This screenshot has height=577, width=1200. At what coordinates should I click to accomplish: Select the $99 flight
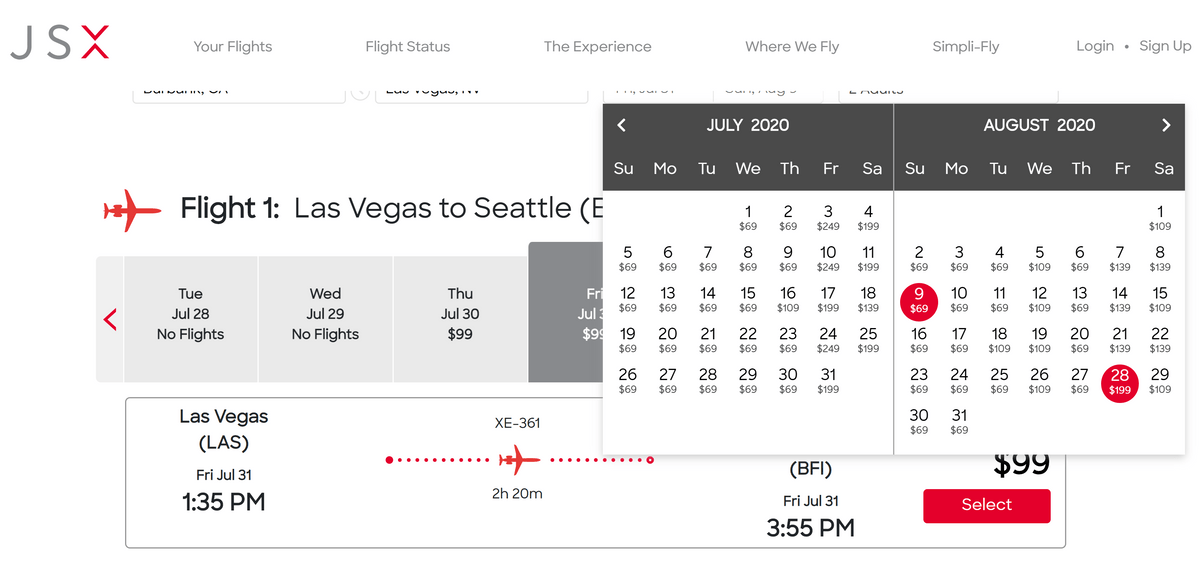pyautogui.click(x=987, y=505)
